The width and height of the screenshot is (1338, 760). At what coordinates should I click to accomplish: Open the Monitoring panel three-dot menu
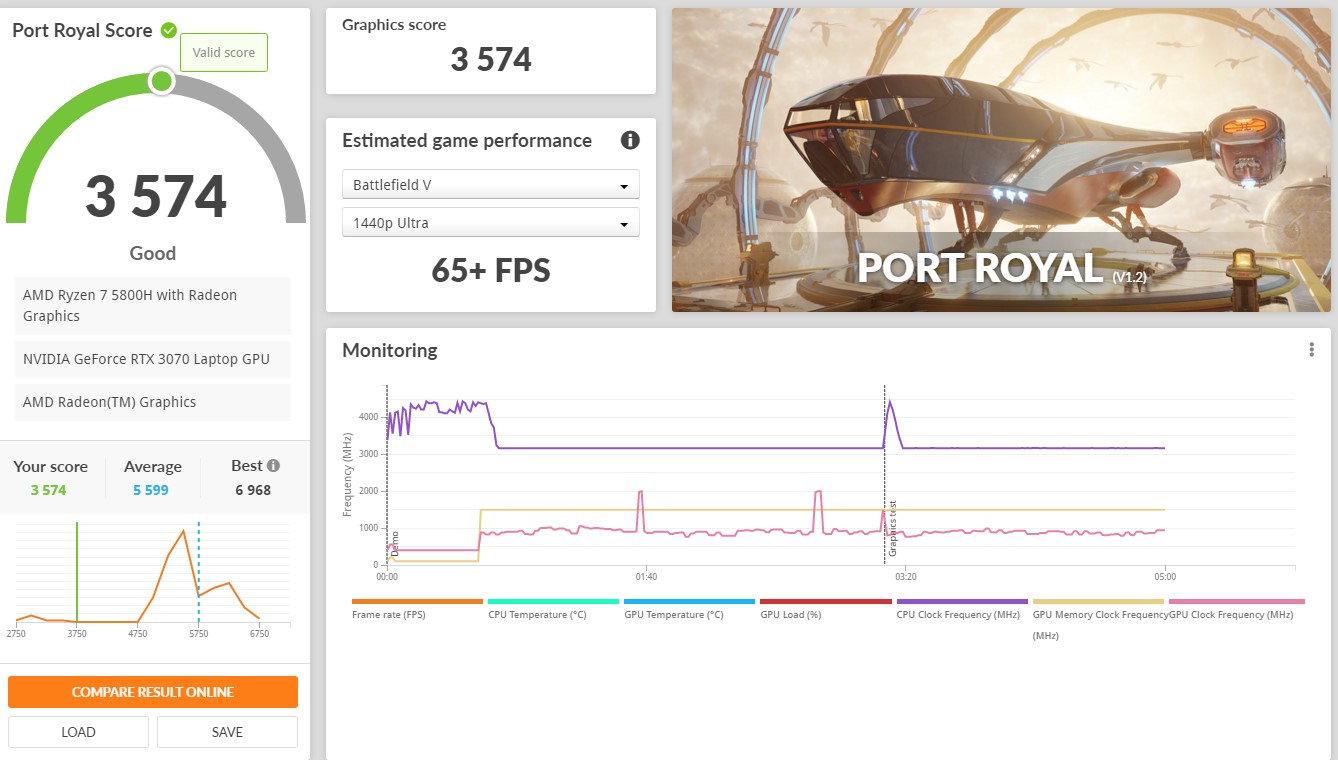[x=1311, y=350]
